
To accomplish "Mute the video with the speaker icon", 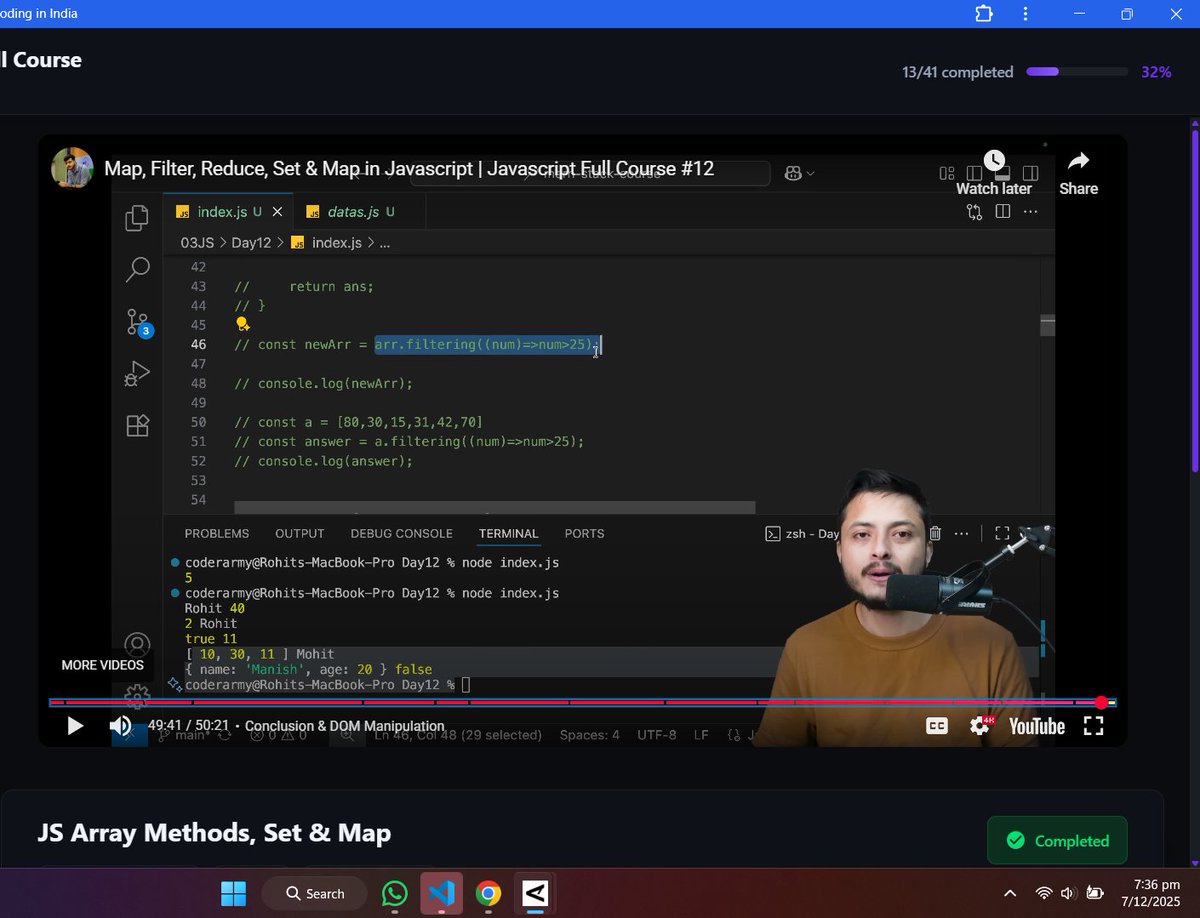I will 121,726.
